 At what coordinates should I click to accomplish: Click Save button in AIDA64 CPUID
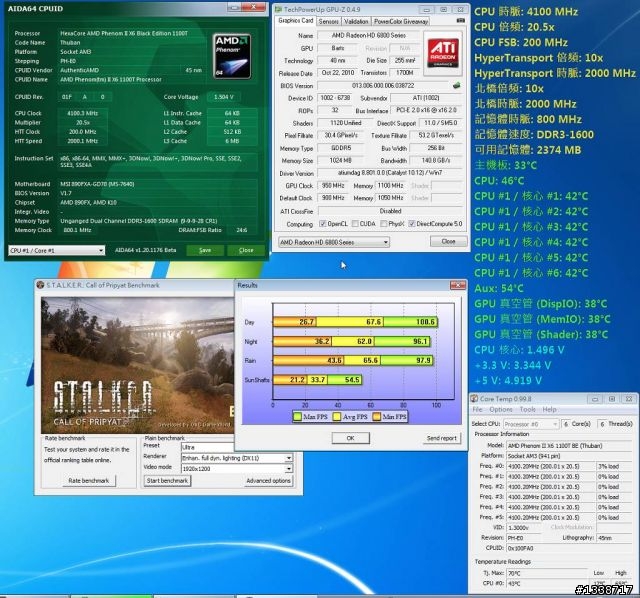coord(205,250)
